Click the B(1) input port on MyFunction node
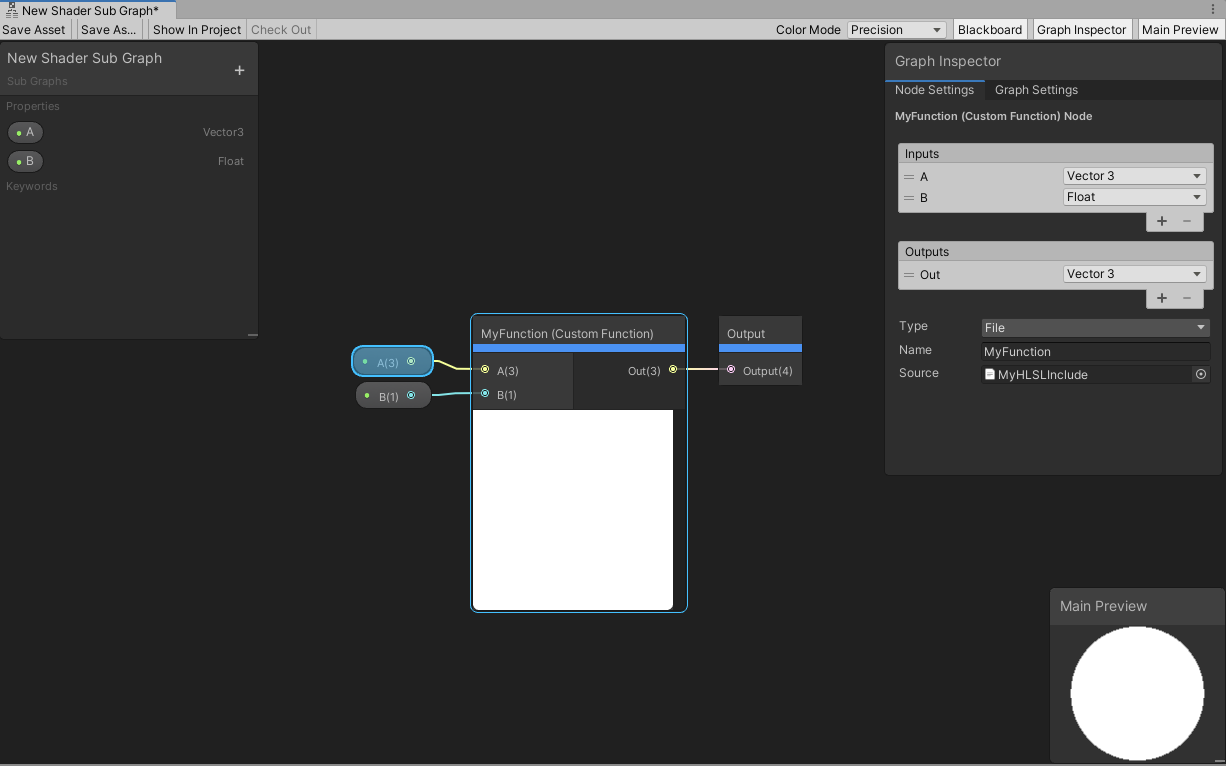Viewport: 1226px width, 766px height. click(x=485, y=394)
